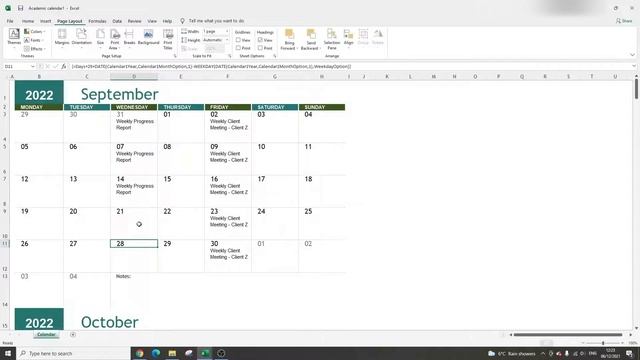Image resolution: width=640 pixels, height=360 pixels.
Task: Switch to the Home tab
Action: point(28,21)
